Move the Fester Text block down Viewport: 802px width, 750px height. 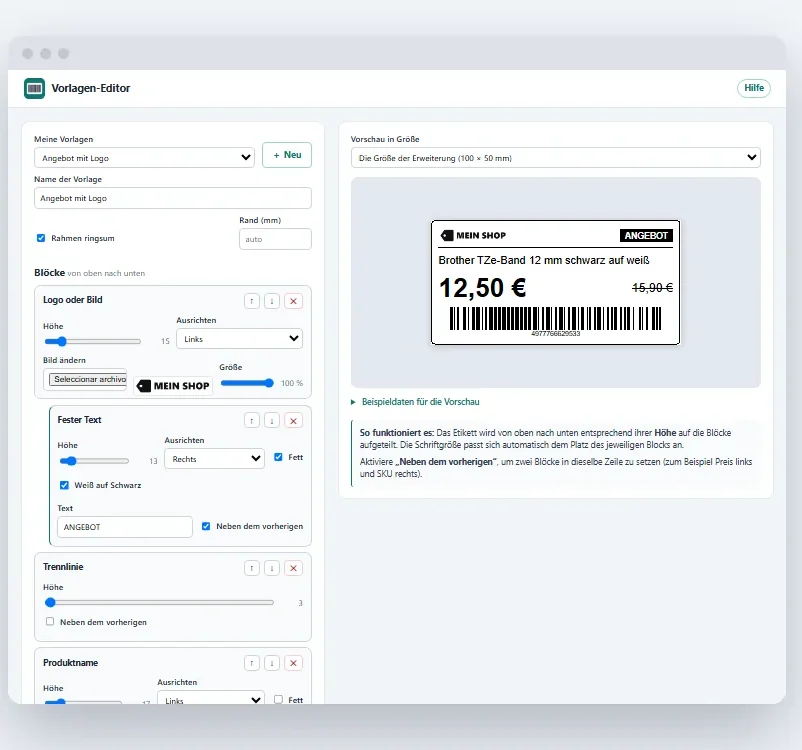point(272,421)
